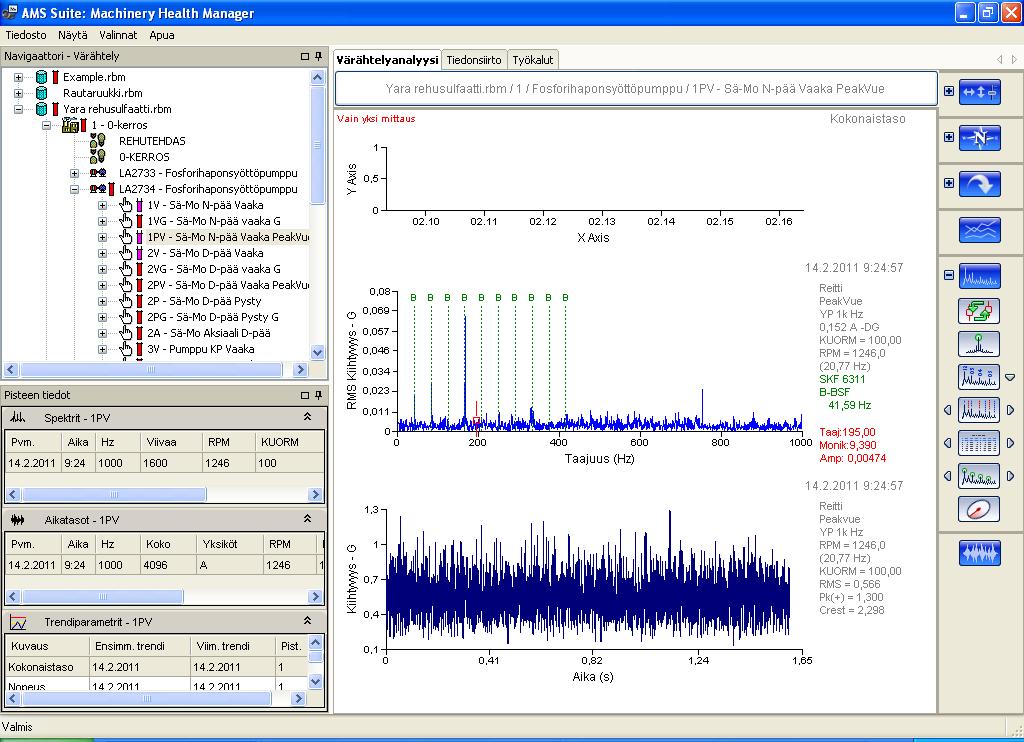The image size is (1024, 742).
Task: Click the LA2733 pump machine icon
Action: tap(98, 173)
